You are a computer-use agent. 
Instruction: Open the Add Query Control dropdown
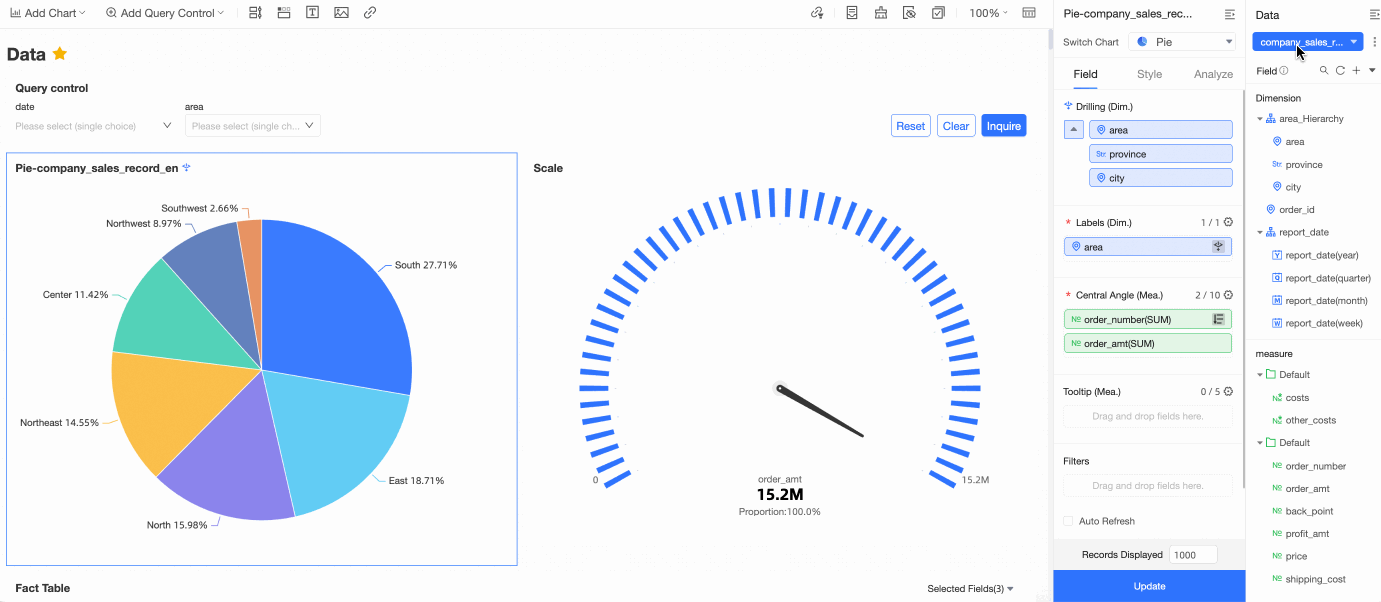point(165,13)
